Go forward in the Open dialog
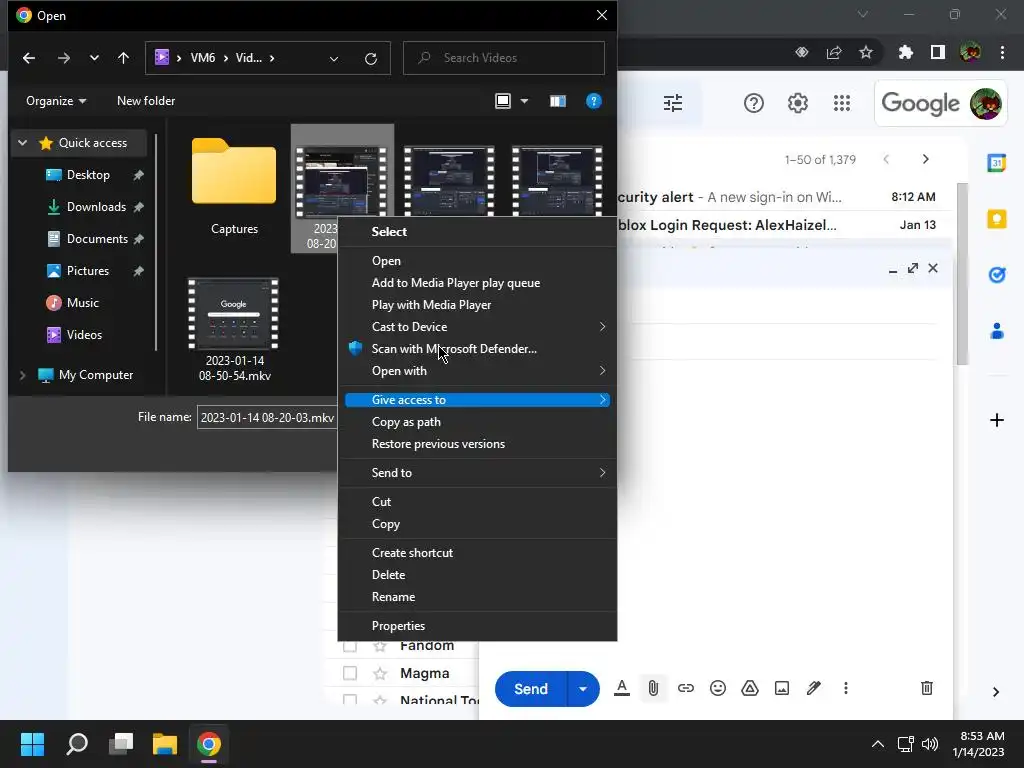Image resolution: width=1024 pixels, height=768 pixels. [63, 58]
